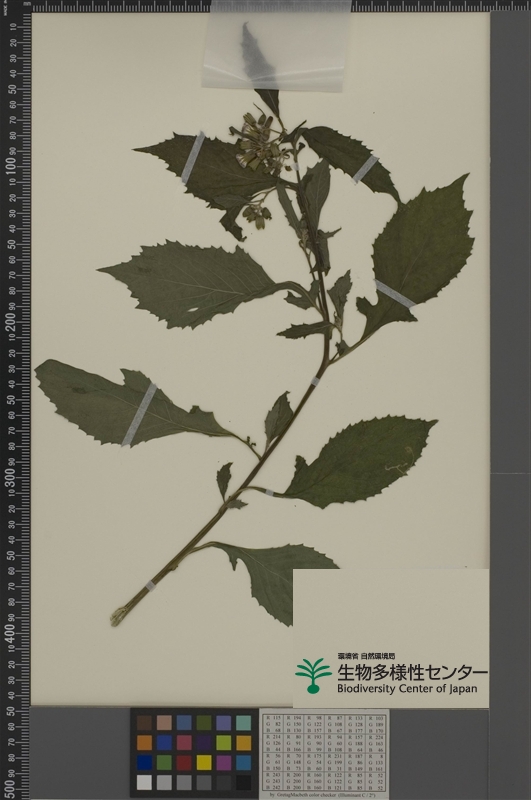Click the 300 mark on the ruler
Image resolution: width=531 pixels, height=800 pixels.
point(12,476)
